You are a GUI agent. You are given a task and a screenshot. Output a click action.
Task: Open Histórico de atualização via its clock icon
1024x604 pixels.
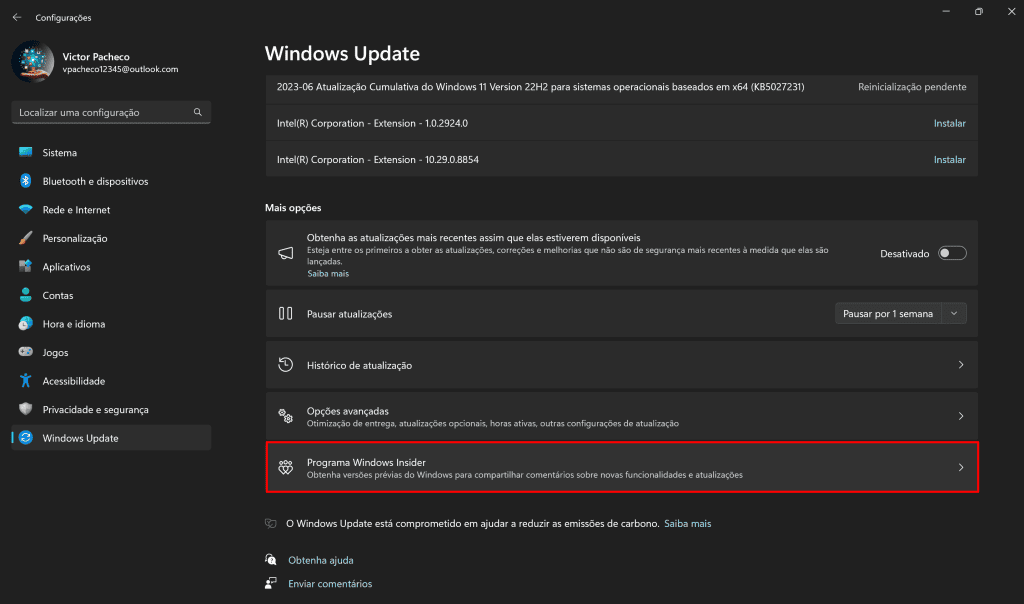[x=285, y=364]
